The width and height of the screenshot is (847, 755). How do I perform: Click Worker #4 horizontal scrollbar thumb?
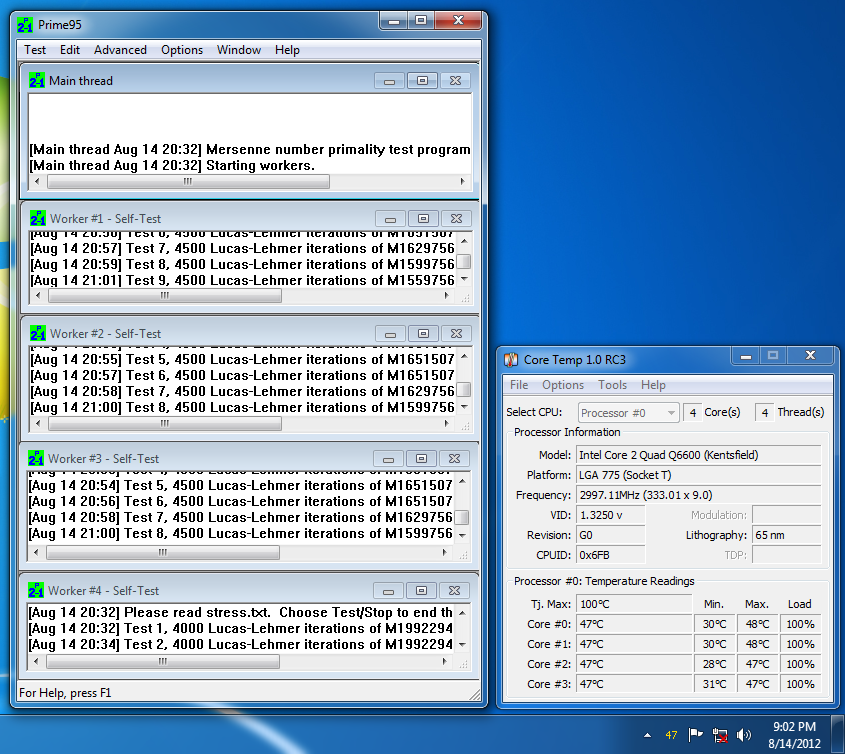point(163,662)
